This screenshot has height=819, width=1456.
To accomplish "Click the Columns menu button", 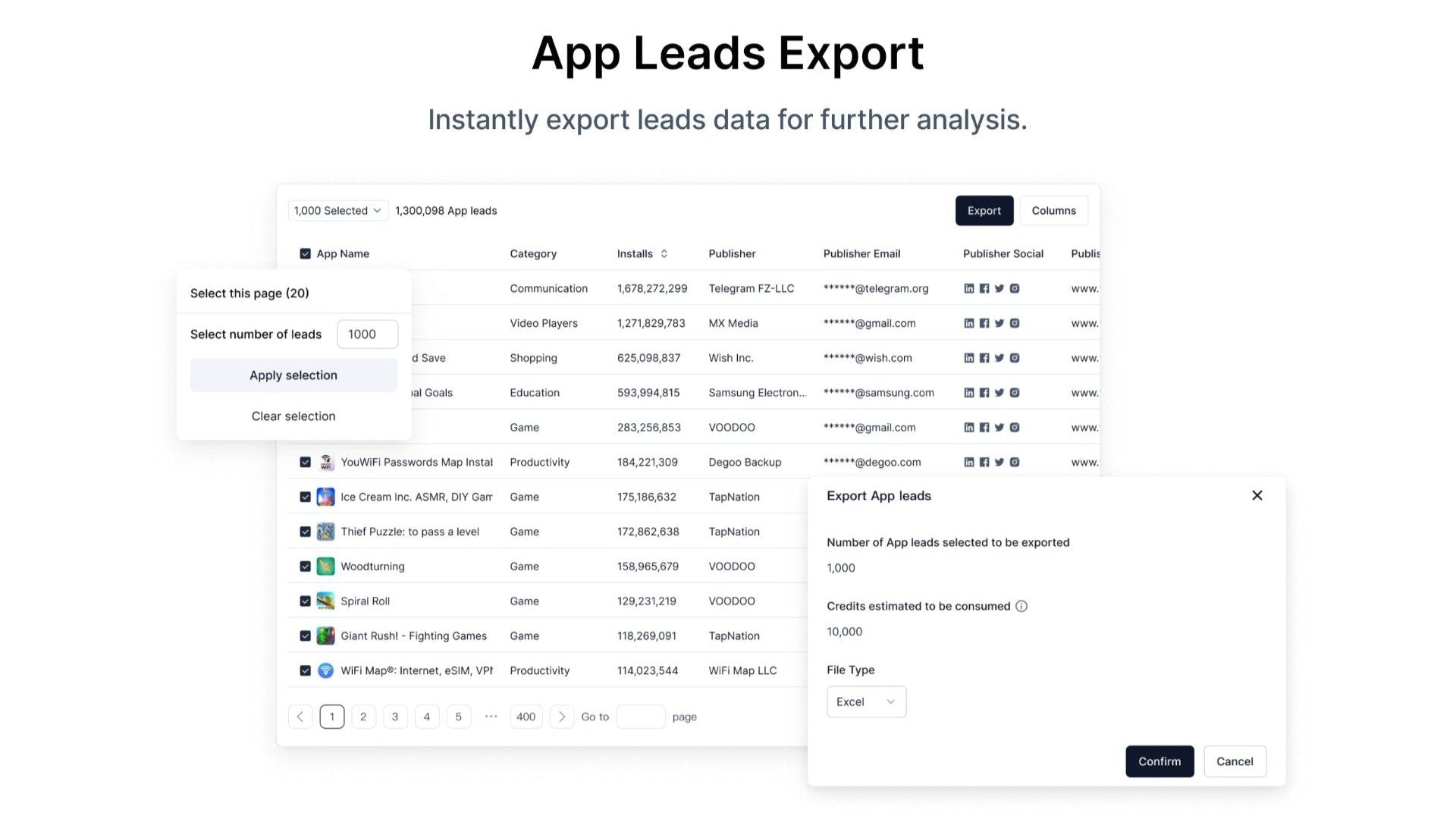I will coord(1054,210).
